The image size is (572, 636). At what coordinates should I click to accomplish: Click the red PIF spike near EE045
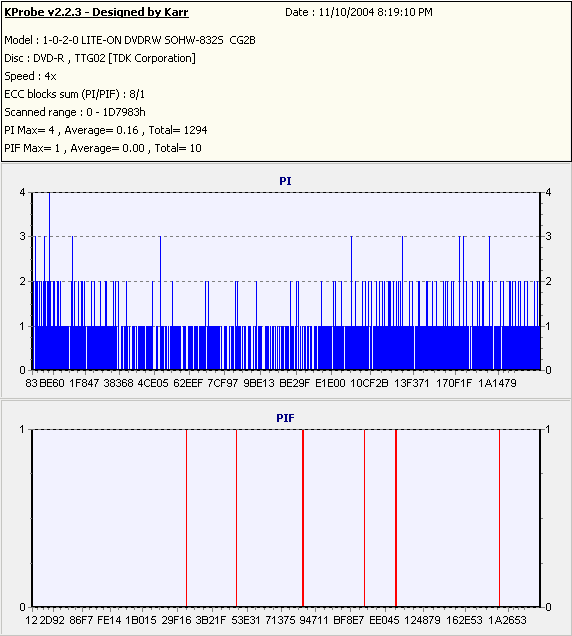pos(396,518)
